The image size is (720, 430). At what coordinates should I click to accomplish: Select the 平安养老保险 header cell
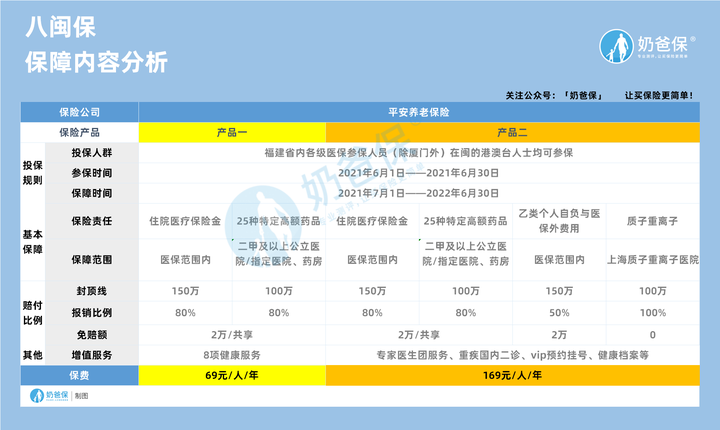(419, 112)
